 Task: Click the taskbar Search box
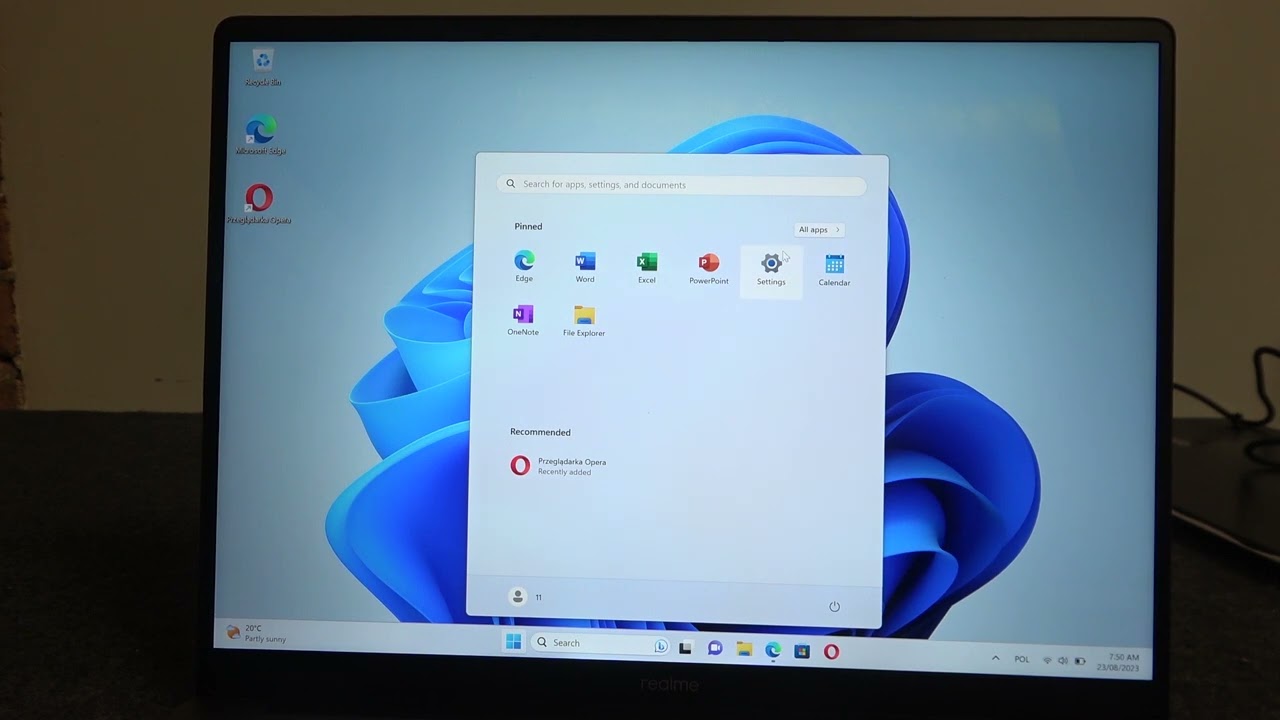pyautogui.click(x=600, y=644)
